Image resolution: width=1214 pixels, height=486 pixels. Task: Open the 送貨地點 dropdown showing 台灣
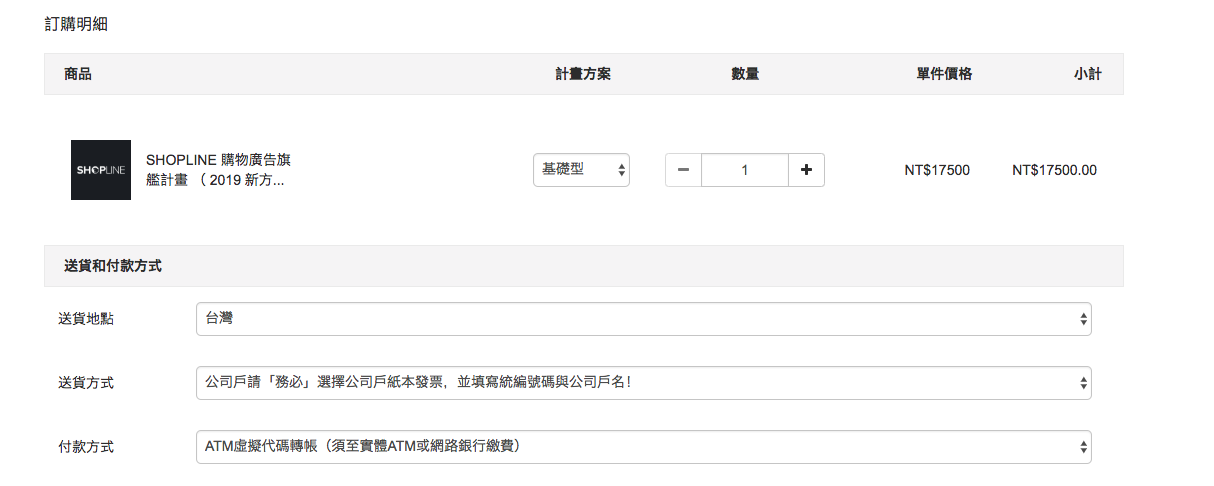(644, 319)
